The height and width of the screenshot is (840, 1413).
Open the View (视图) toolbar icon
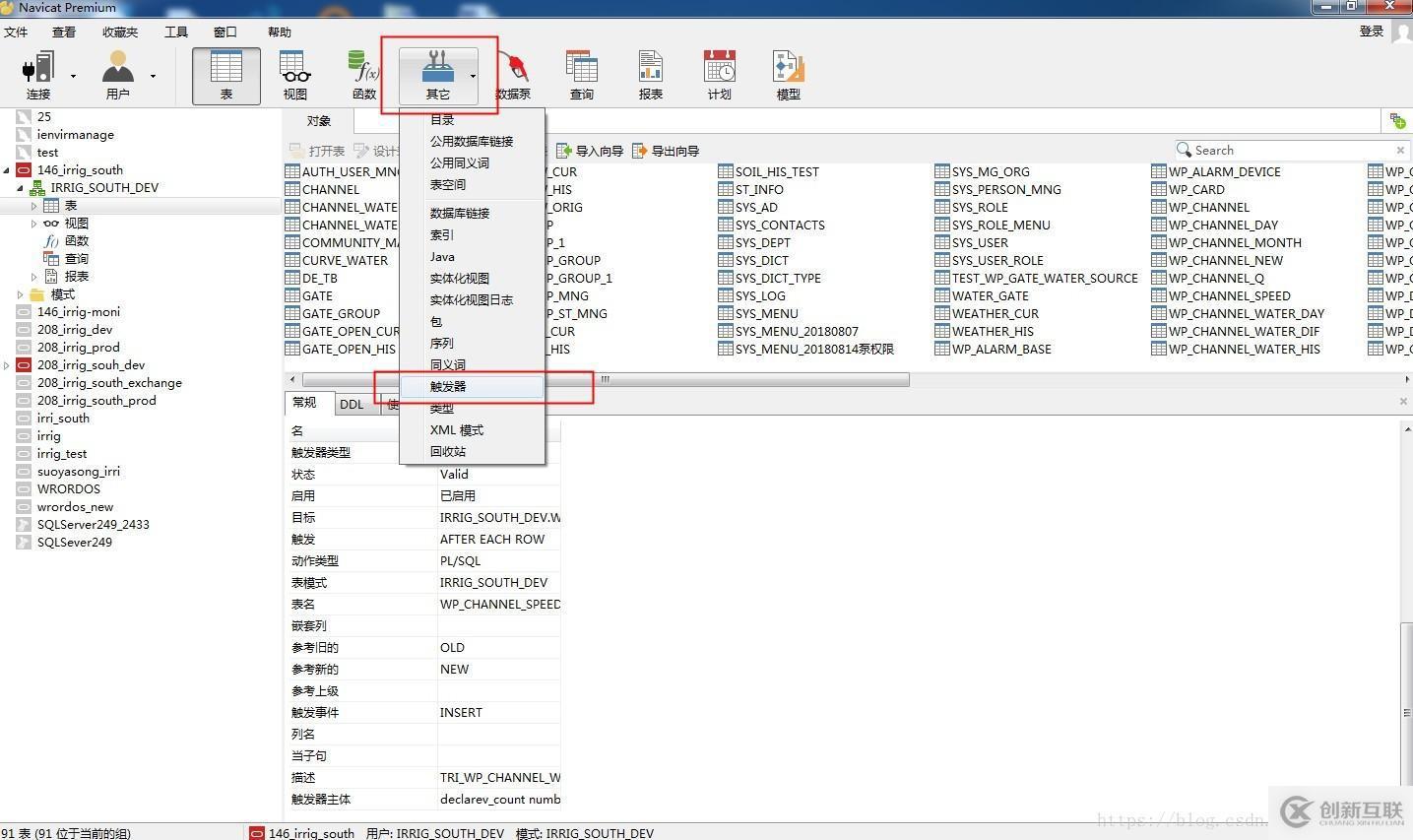(x=295, y=76)
